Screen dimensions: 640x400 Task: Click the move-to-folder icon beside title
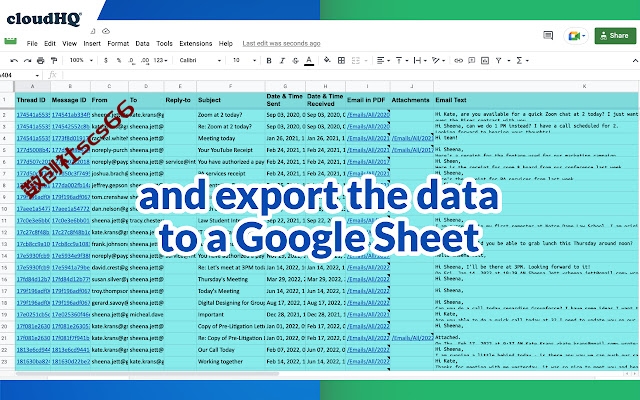pos(93,31)
